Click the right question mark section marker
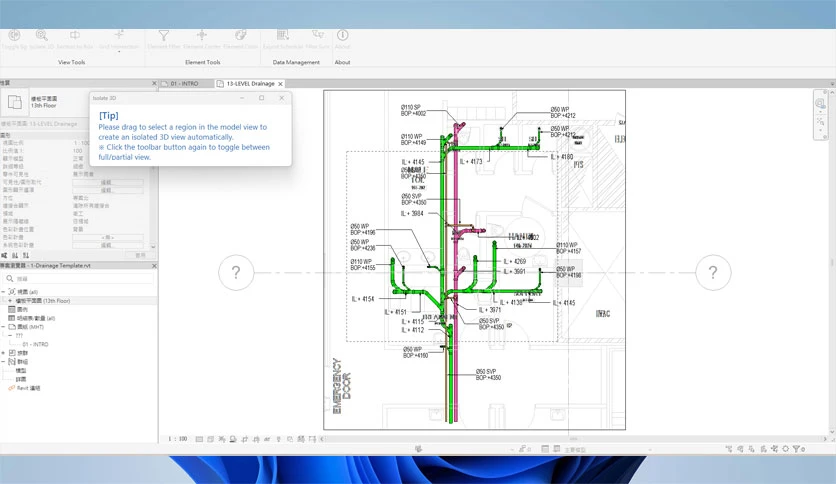This screenshot has height=484, width=836. (713, 272)
